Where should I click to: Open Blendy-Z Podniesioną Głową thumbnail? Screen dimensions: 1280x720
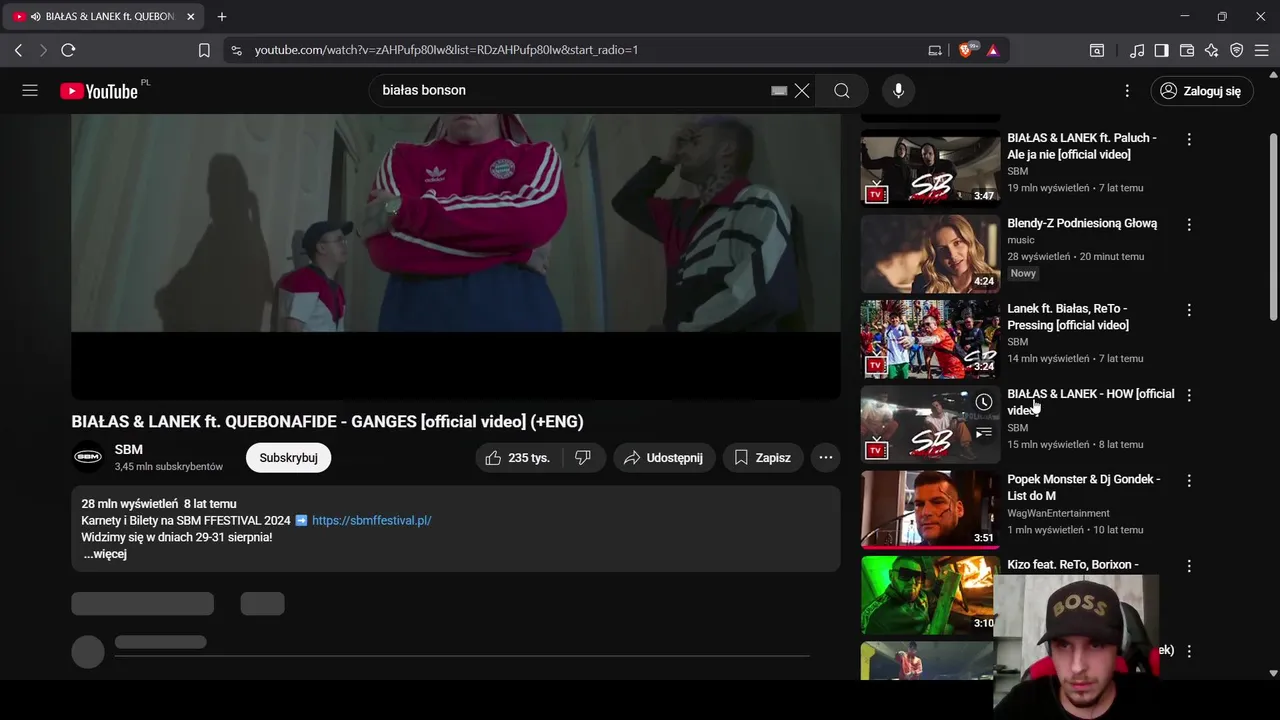pyautogui.click(x=930, y=254)
